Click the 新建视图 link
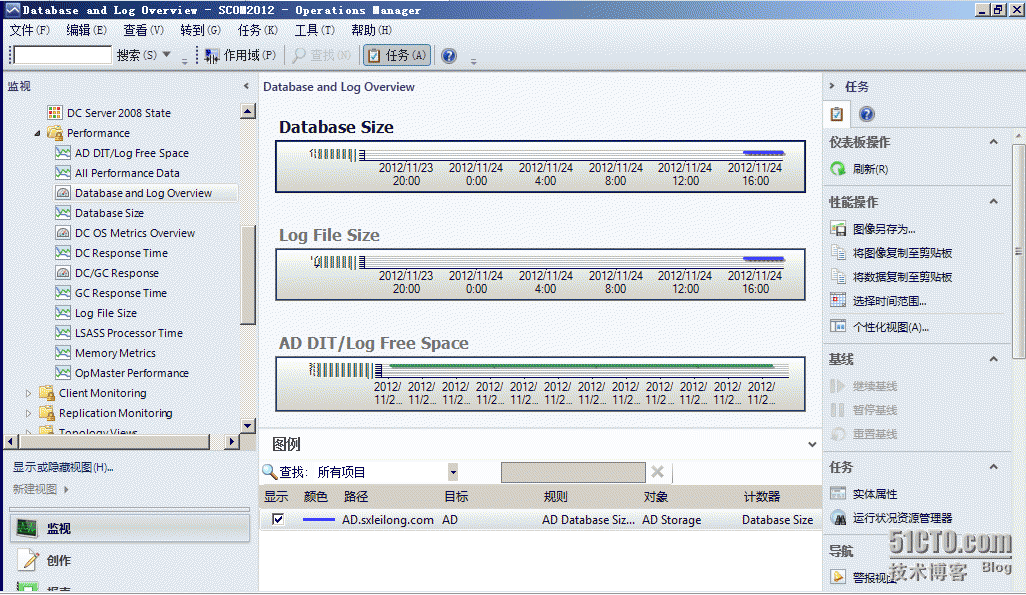1026x595 pixels. click(x=35, y=489)
